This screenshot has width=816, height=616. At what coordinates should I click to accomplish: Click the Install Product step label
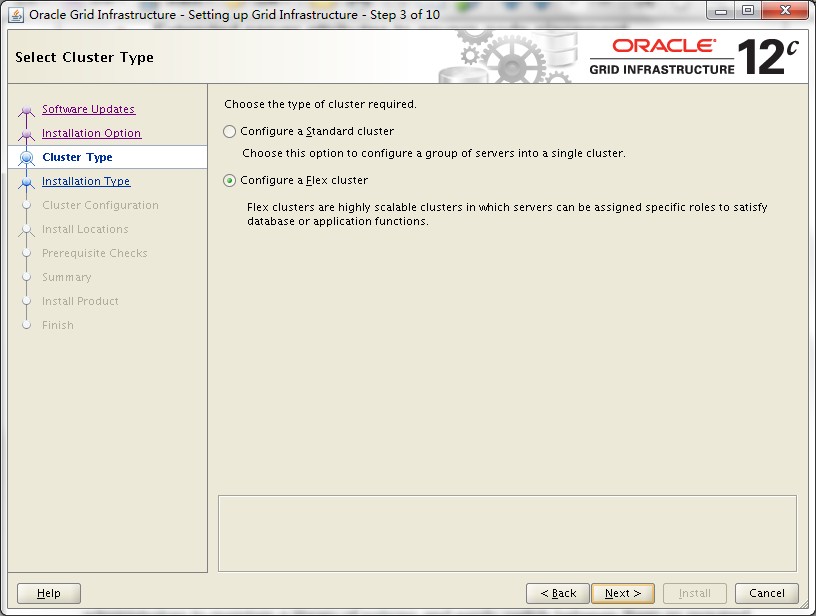pos(80,301)
